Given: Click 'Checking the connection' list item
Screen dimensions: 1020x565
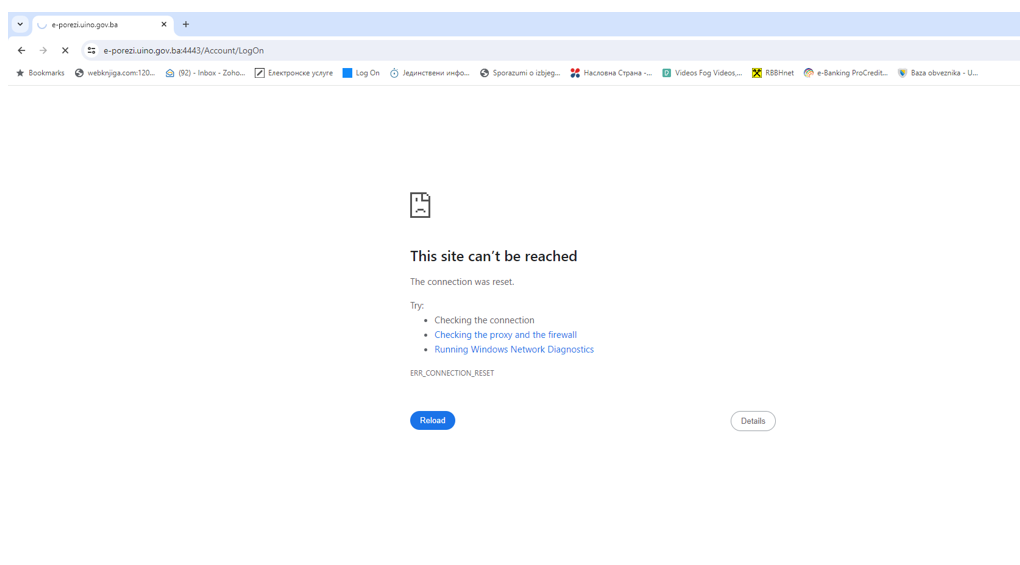Looking at the screenshot, I should [x=484, y=320].
